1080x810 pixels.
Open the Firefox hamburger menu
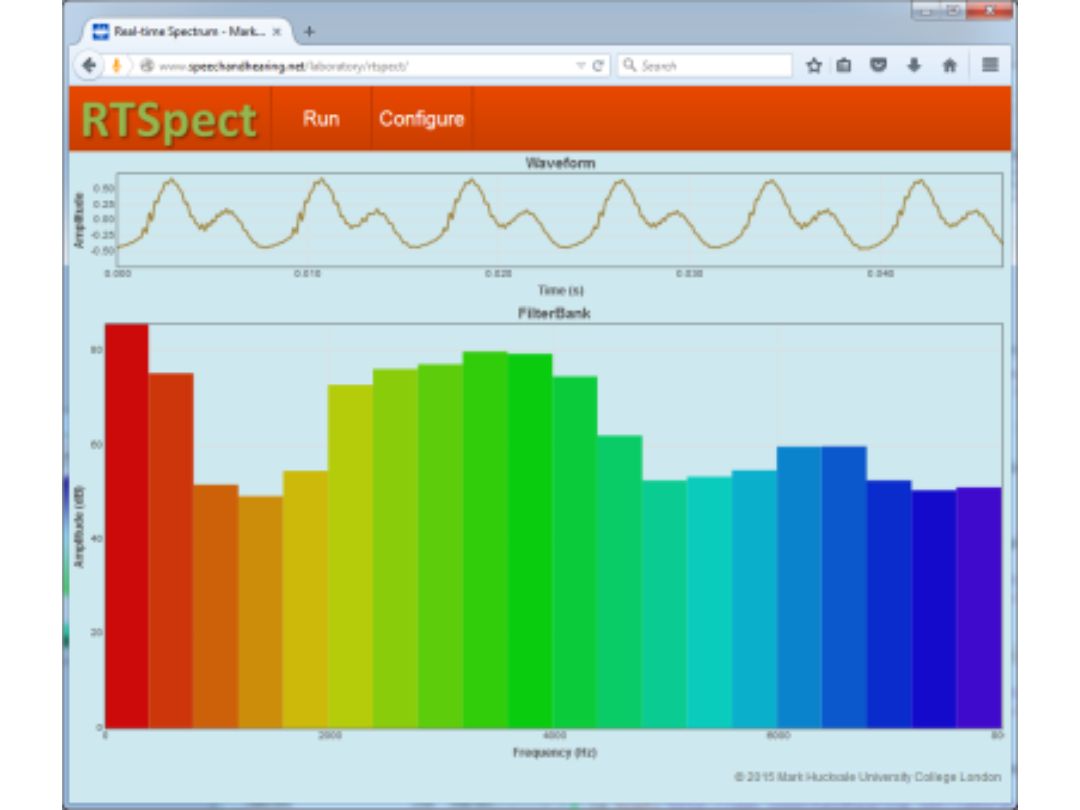coord(990,65)
